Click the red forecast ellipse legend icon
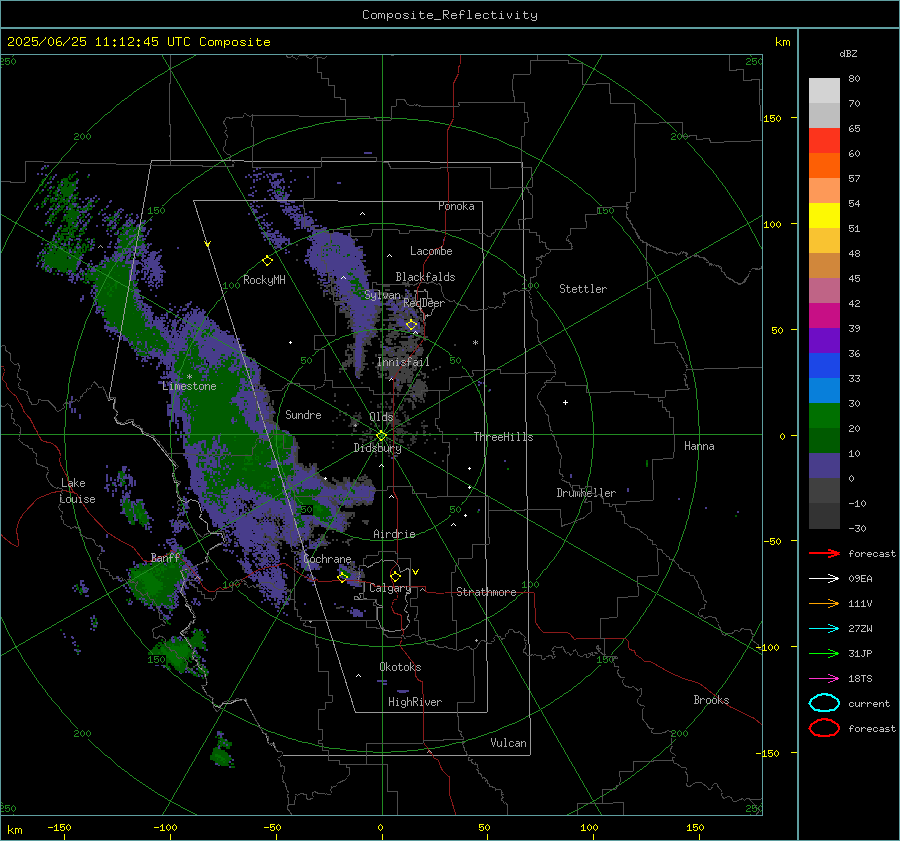 click(x=824, y=728)
